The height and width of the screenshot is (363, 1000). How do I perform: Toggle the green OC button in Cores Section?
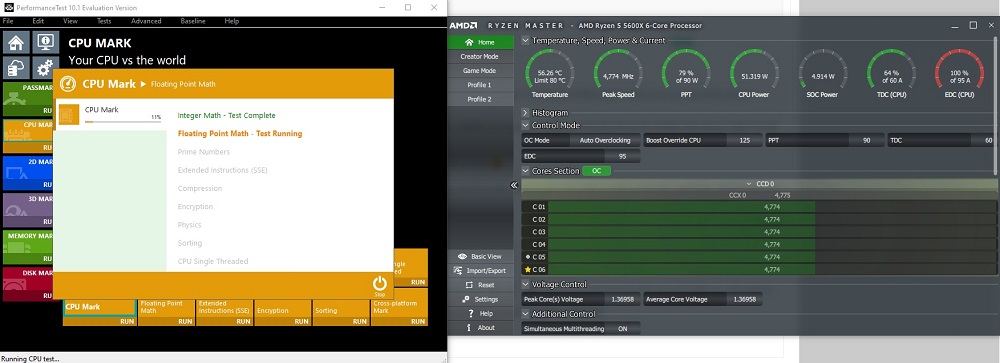(596, 171)
